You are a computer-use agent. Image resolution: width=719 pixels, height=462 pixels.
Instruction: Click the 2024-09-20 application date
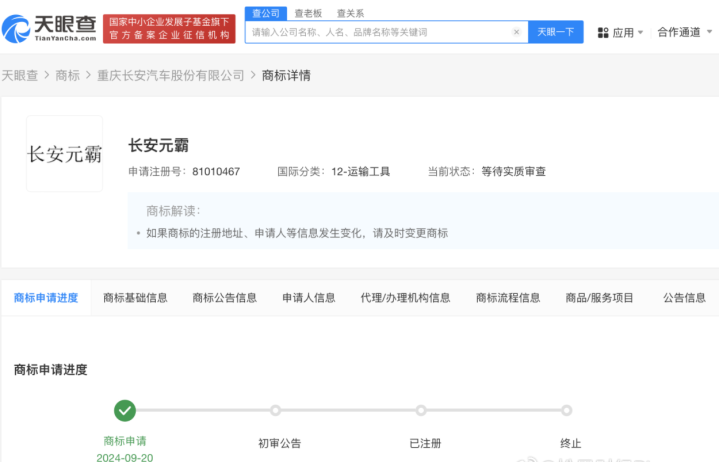coord(125,457)
